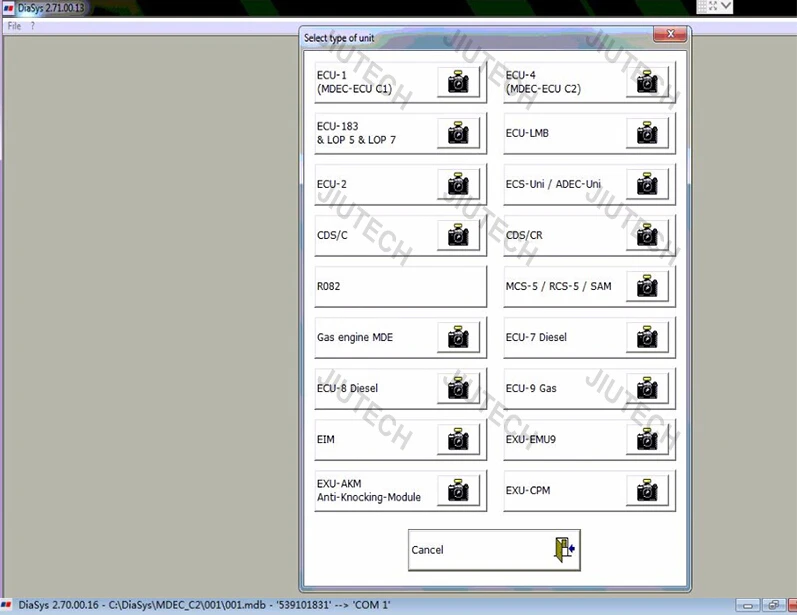Image resolution: width=797 pixels, height=615 pixels.
Task: Select the MCS-5 / RCS-5 / SAM icon
Action: (x=647, y=287)
